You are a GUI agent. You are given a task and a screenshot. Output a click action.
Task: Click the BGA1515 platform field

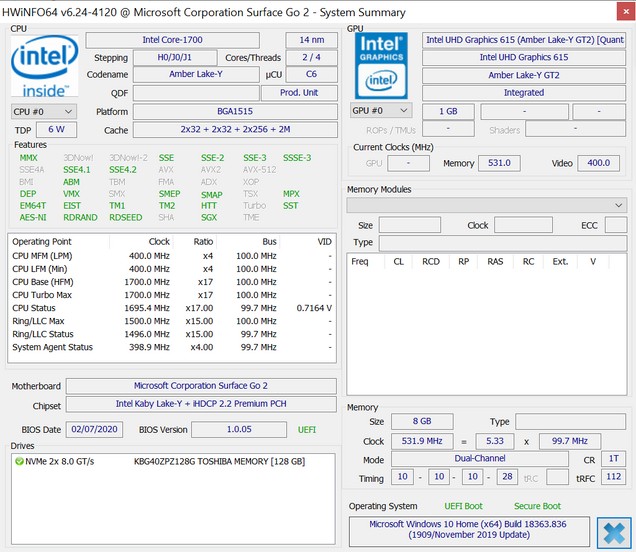(x=232, y=111)
